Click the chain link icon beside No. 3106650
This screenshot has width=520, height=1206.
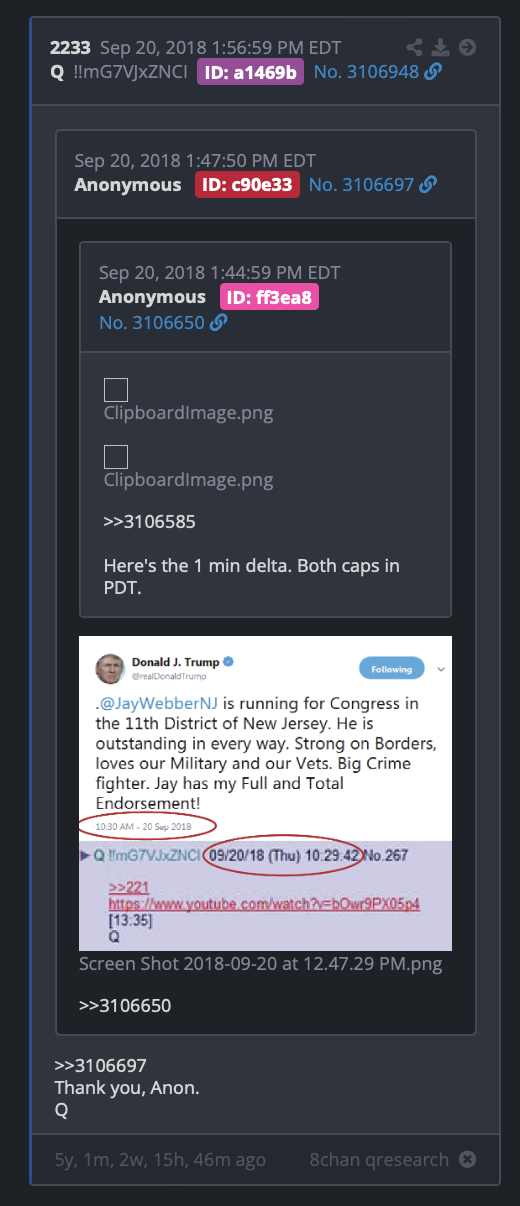tap(218, 322)
